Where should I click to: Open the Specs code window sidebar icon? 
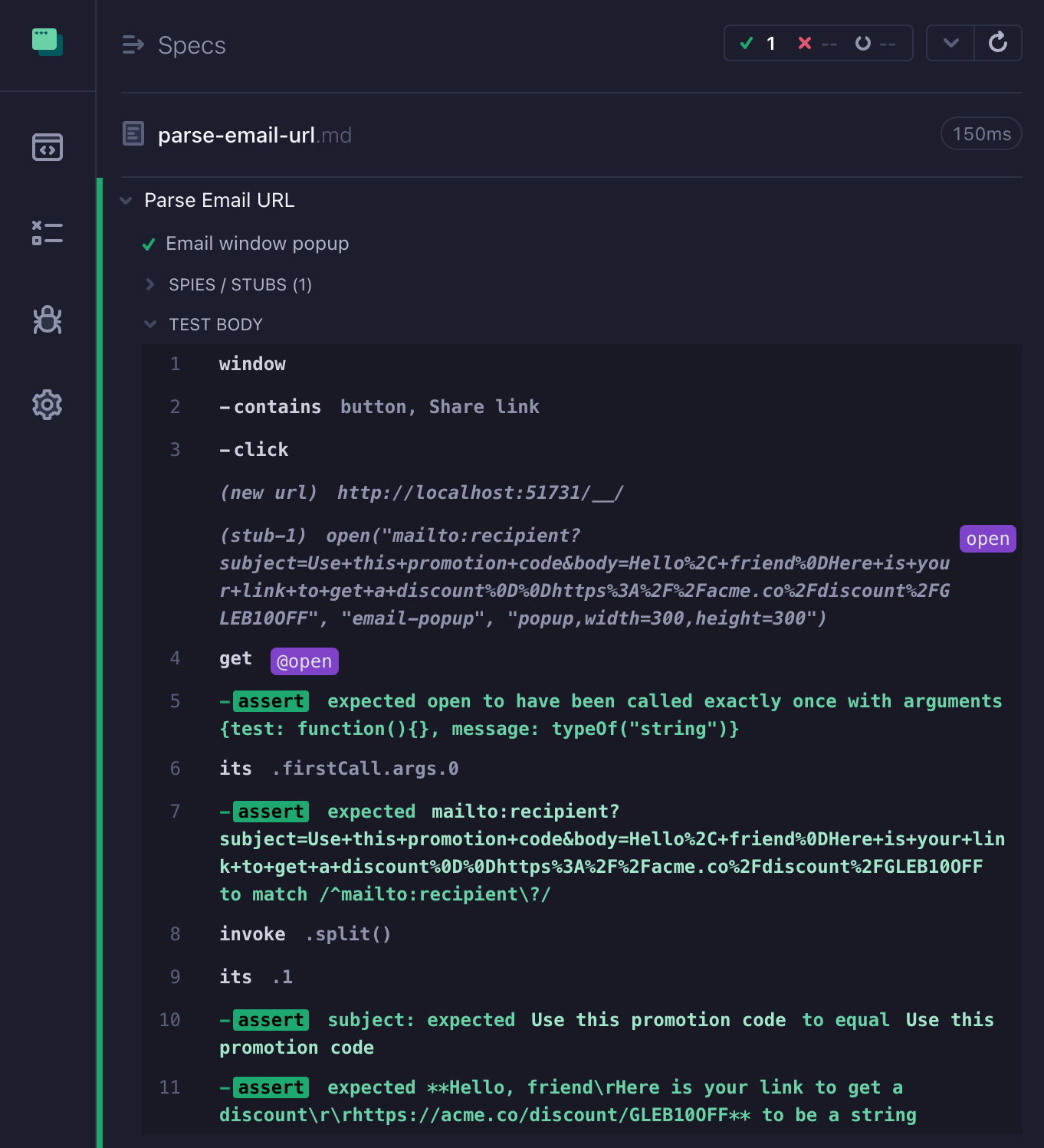pos(48,147)
